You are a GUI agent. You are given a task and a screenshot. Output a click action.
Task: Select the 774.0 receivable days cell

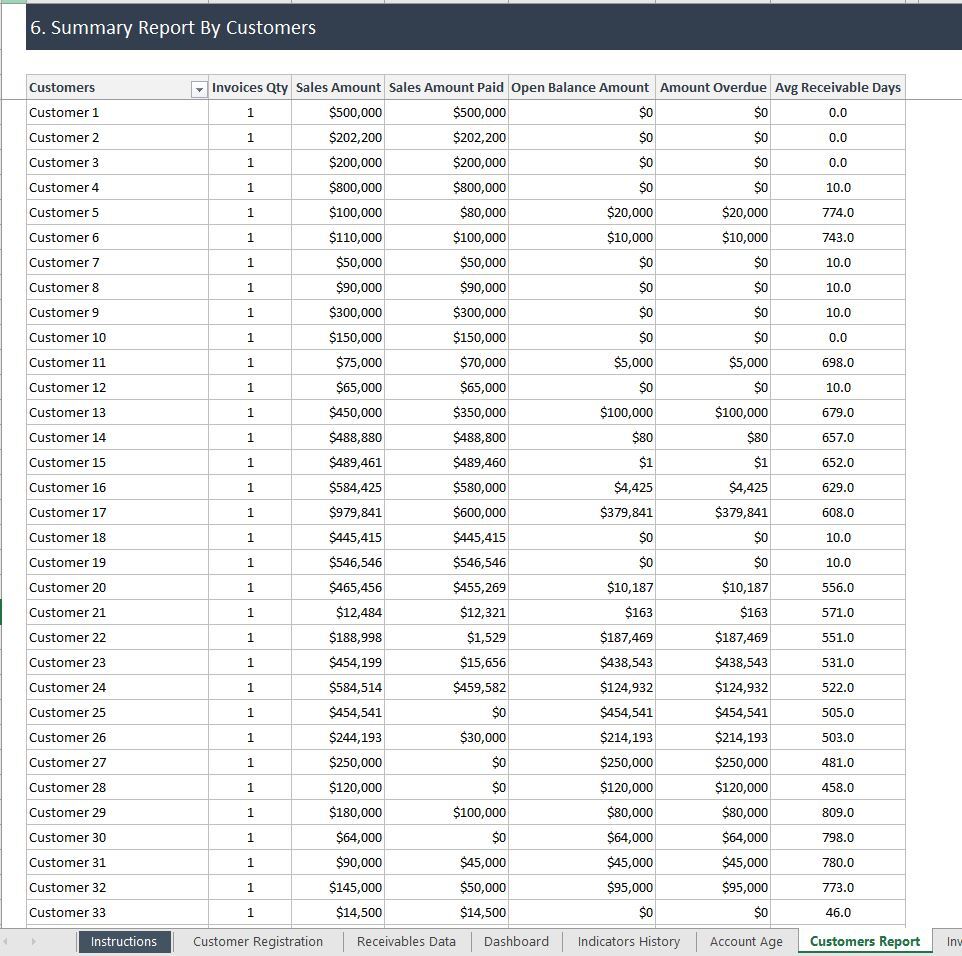[837, 212]
